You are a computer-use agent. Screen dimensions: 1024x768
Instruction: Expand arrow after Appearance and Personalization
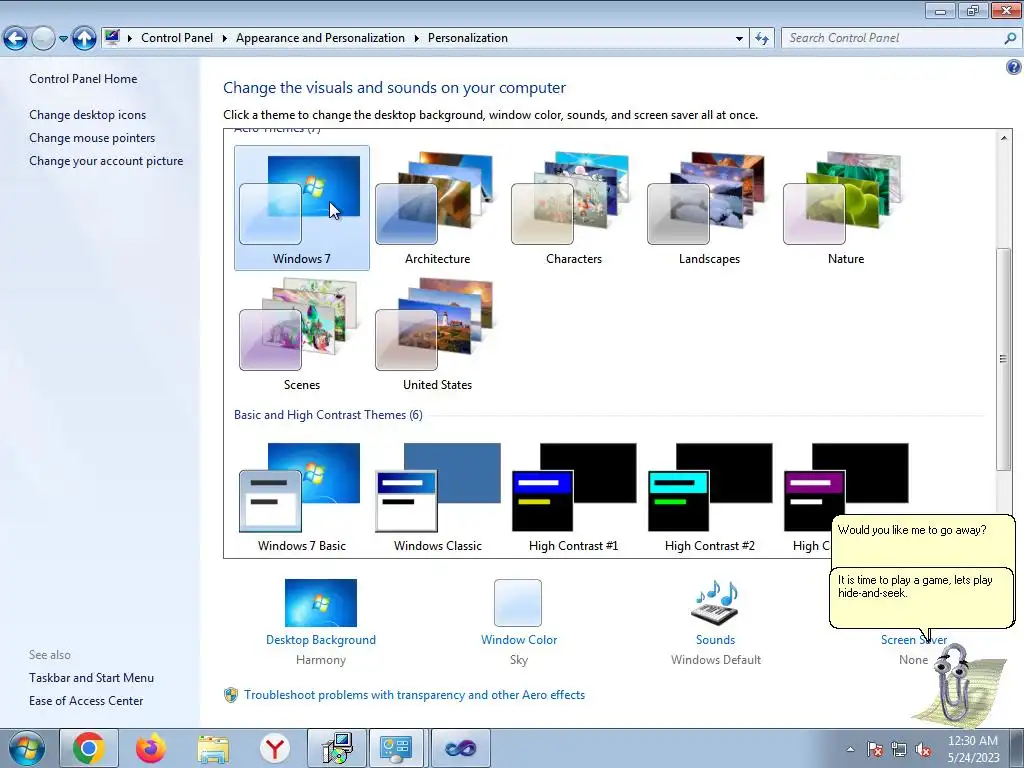tap(416, 38)
